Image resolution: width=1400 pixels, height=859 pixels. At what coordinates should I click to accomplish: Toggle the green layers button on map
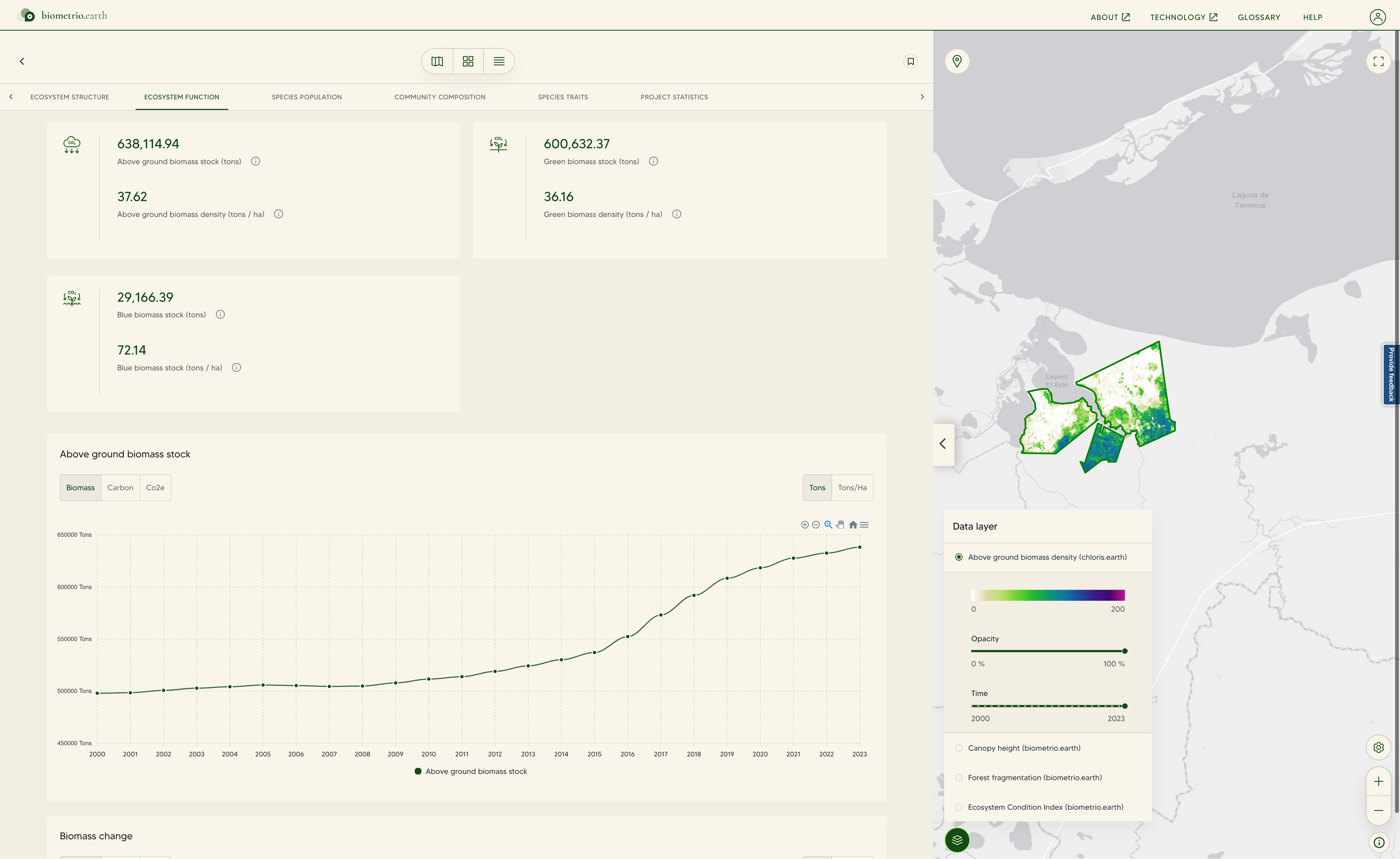pyautogui.click(x=957, y=840)
